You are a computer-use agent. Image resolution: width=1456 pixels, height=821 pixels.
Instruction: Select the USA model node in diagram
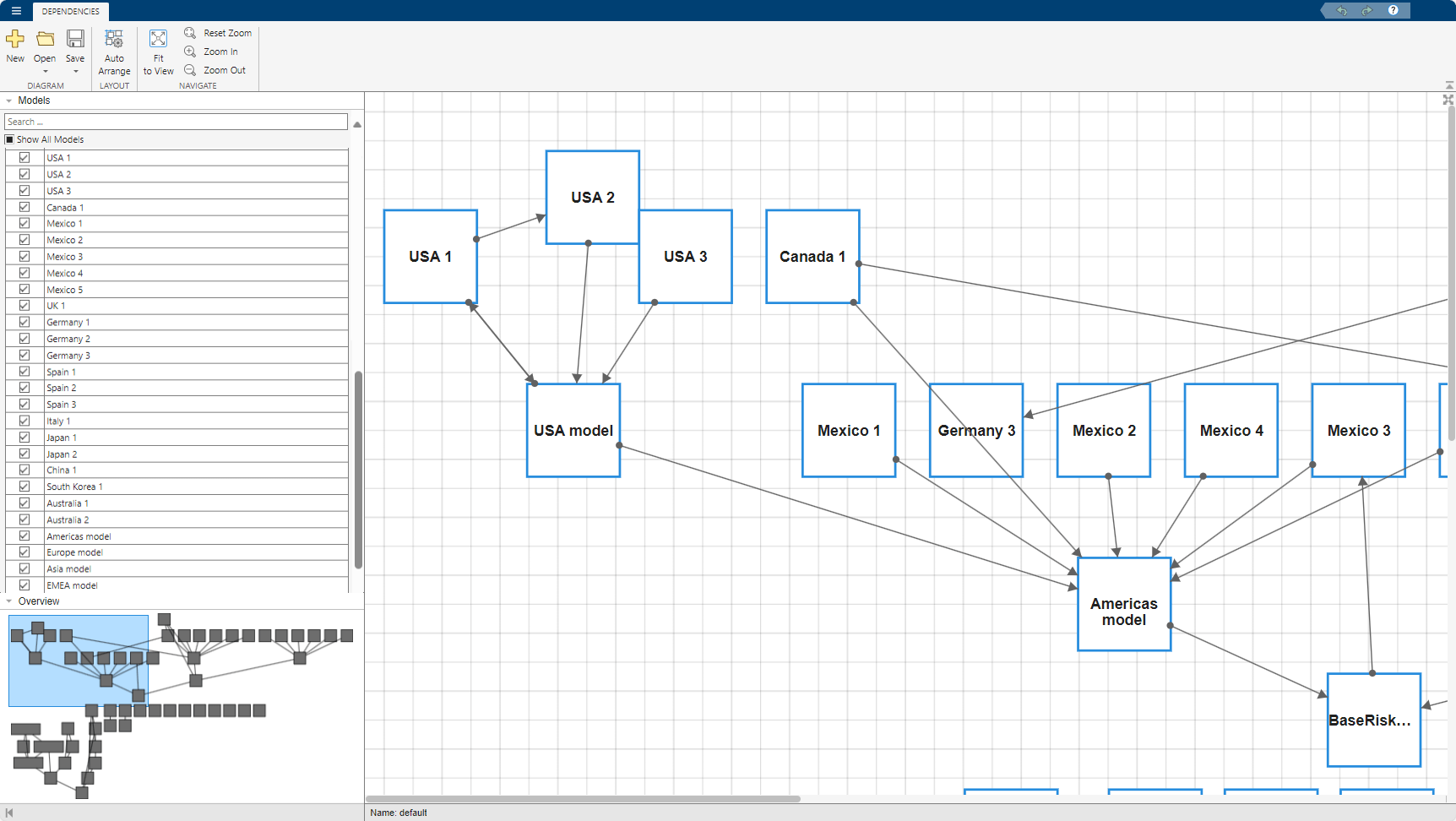[x=573, y=431]
